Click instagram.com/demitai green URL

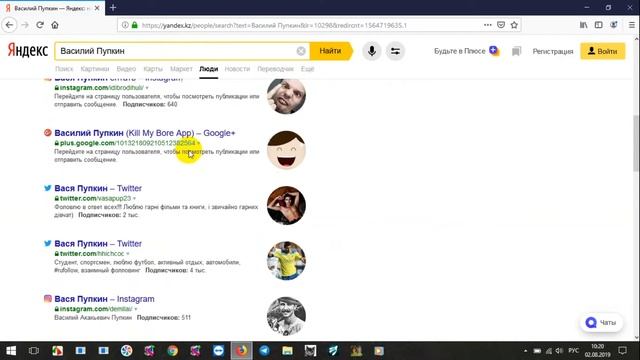tap(96, 309)
